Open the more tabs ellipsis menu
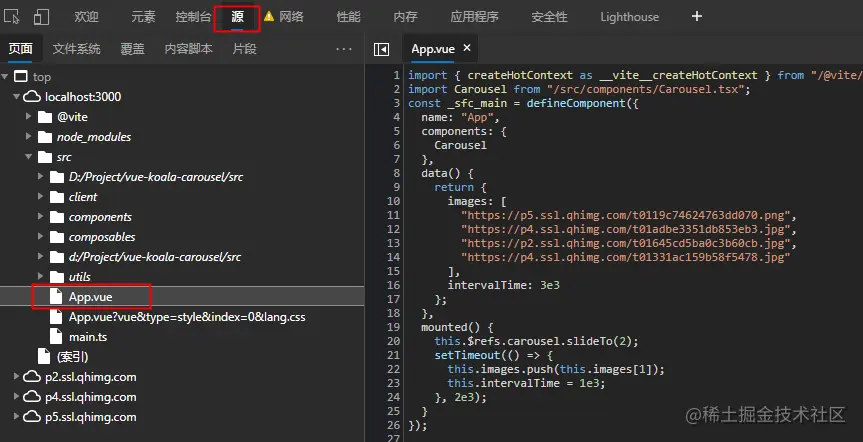Screen dimensions: 863x442 pos(344,49)
